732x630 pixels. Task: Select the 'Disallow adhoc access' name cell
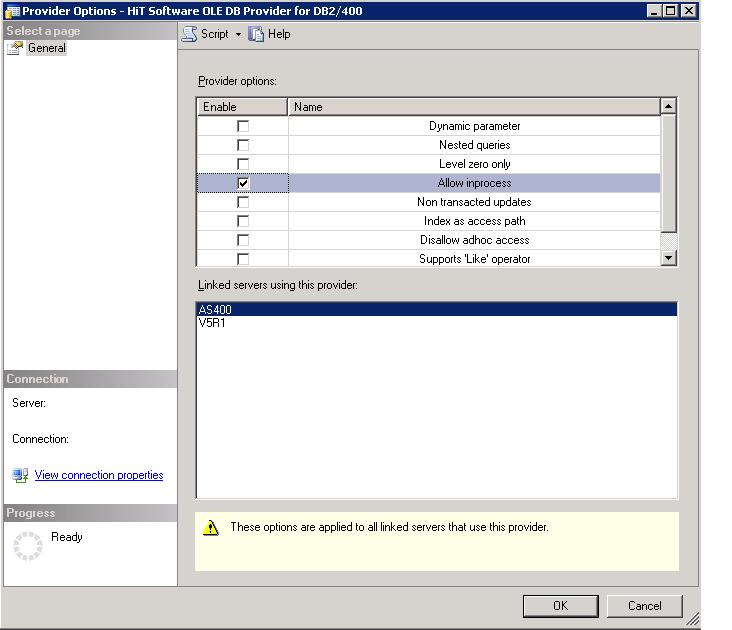(x=474, y=240)
